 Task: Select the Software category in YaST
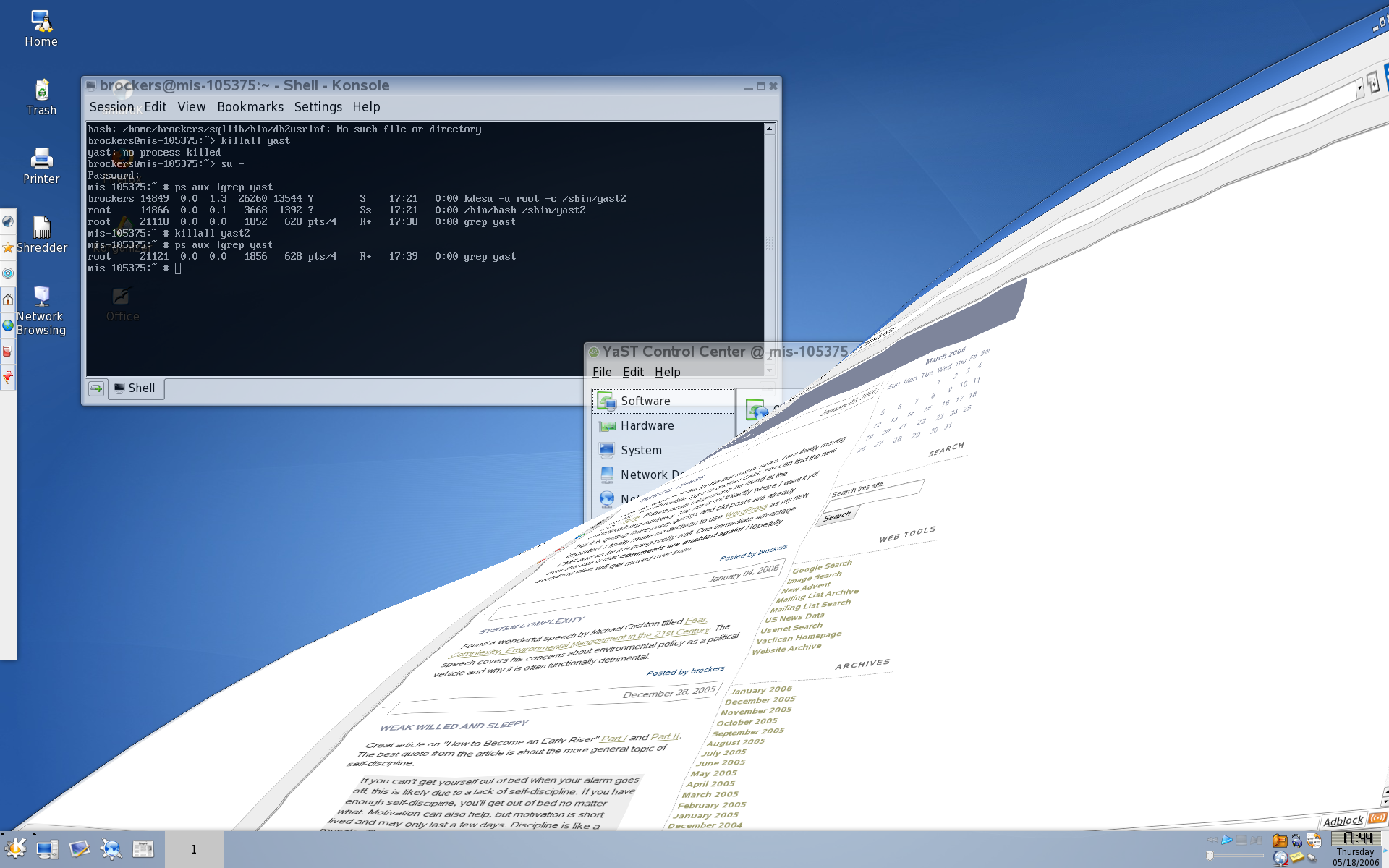pyautogui.click(x=663, y=401)
